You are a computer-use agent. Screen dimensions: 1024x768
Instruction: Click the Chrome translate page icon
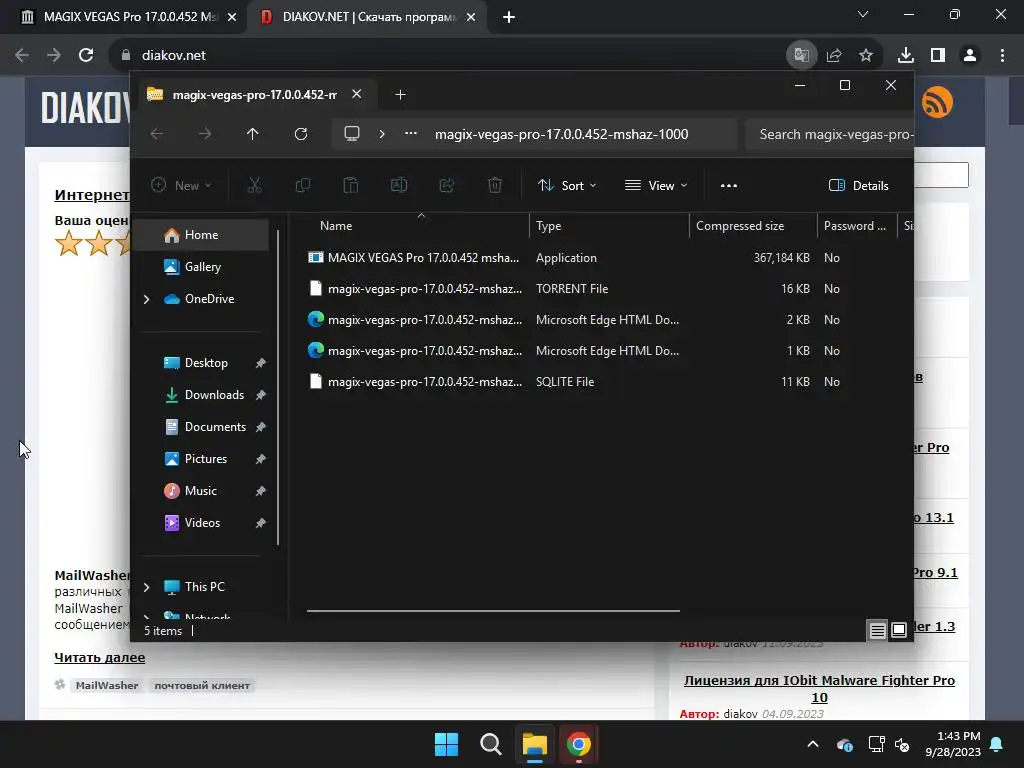(801, 55)
